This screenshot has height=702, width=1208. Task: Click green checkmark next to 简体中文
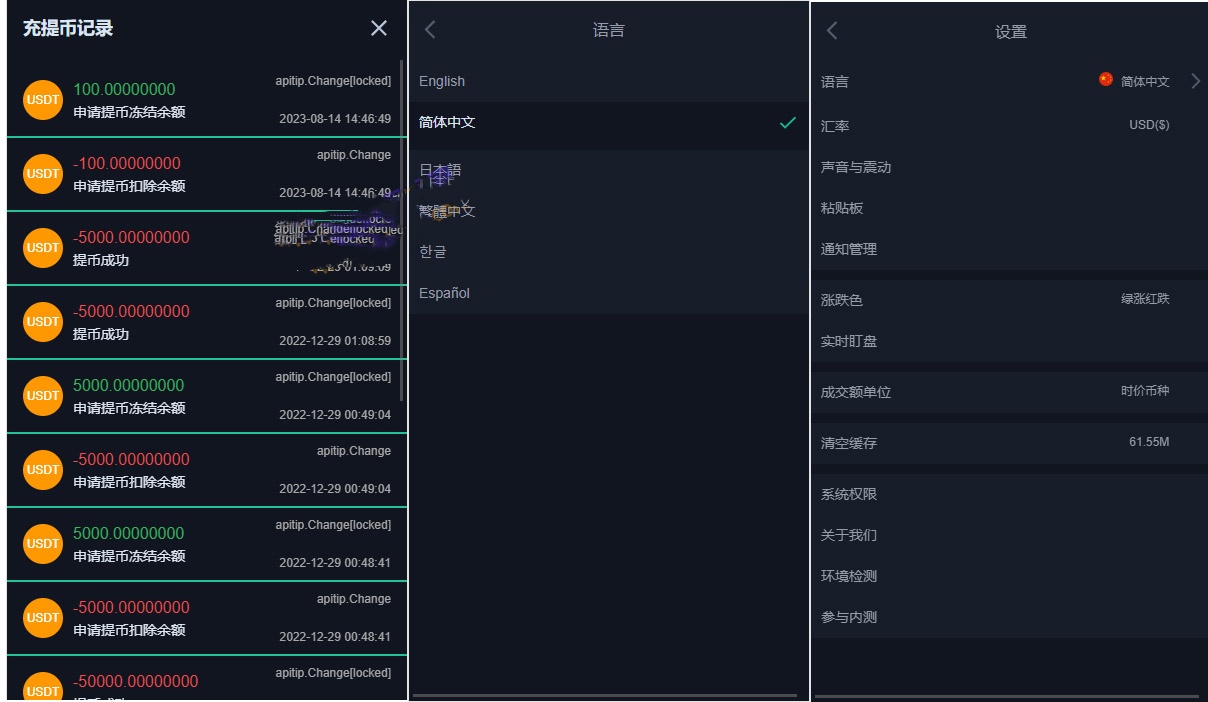[788, 123]
